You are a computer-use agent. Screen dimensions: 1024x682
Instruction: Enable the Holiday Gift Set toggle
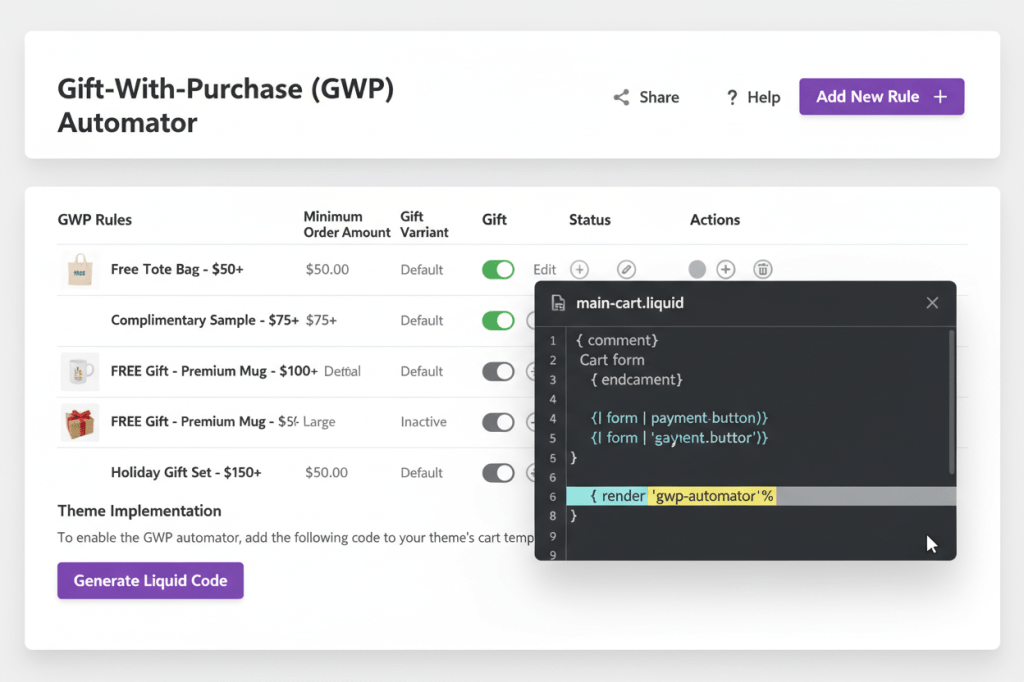pyautogui.click(x=498, y=472)
